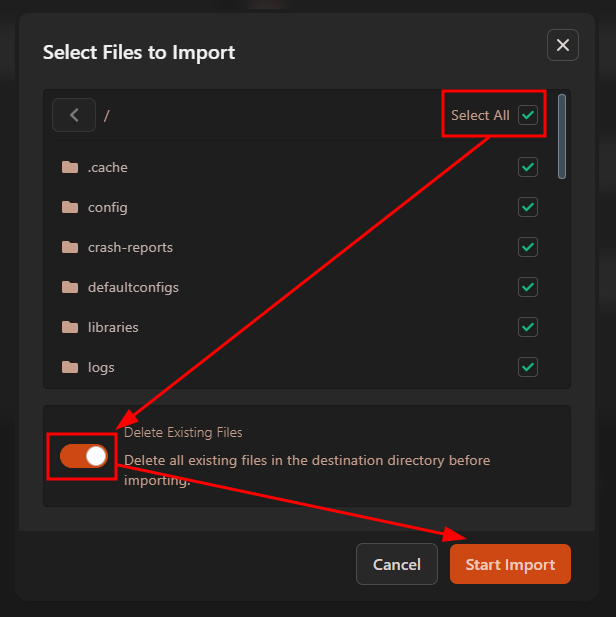Uncheck the .cache folder checkbox
Viewport: 616px width, 617px height.
[528, 167]
